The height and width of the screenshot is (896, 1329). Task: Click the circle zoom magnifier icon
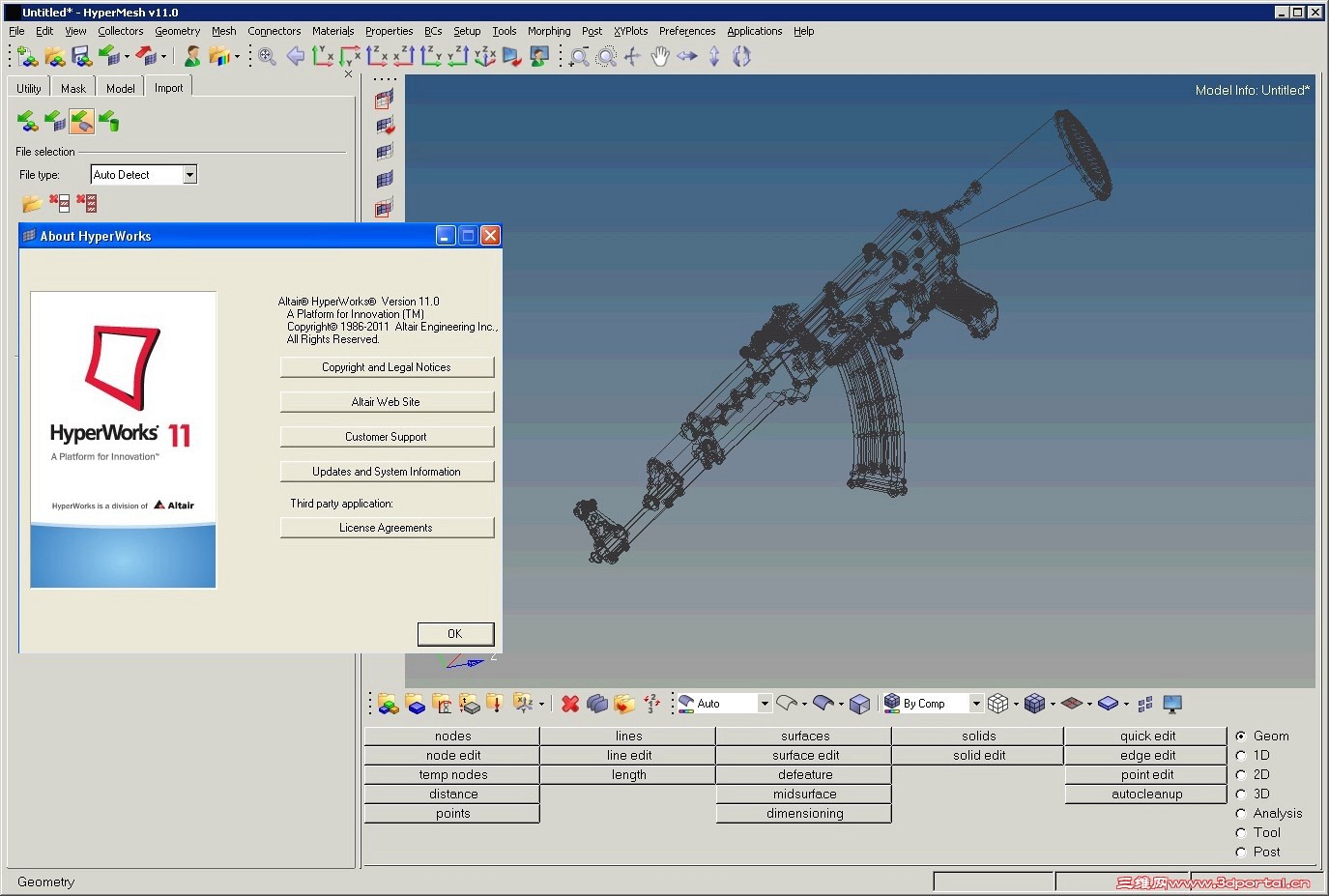(x=606, y=57)
